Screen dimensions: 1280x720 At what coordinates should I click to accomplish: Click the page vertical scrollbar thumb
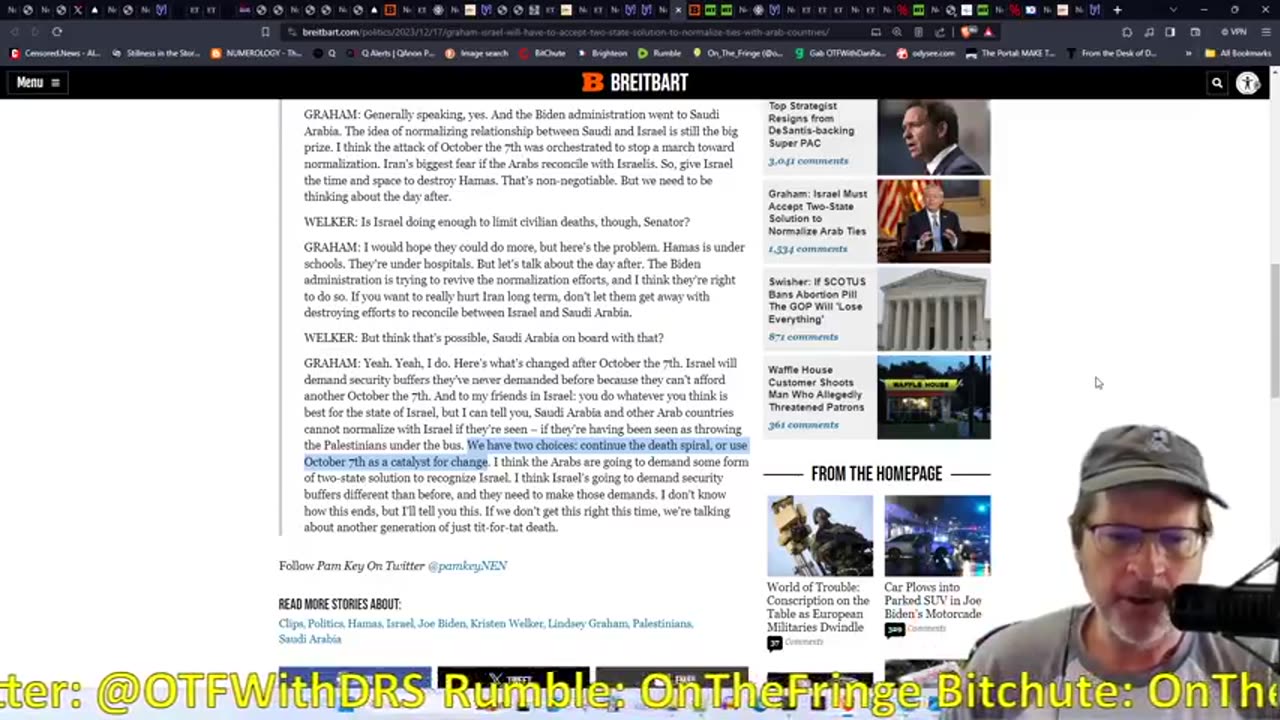[1274, 330]
